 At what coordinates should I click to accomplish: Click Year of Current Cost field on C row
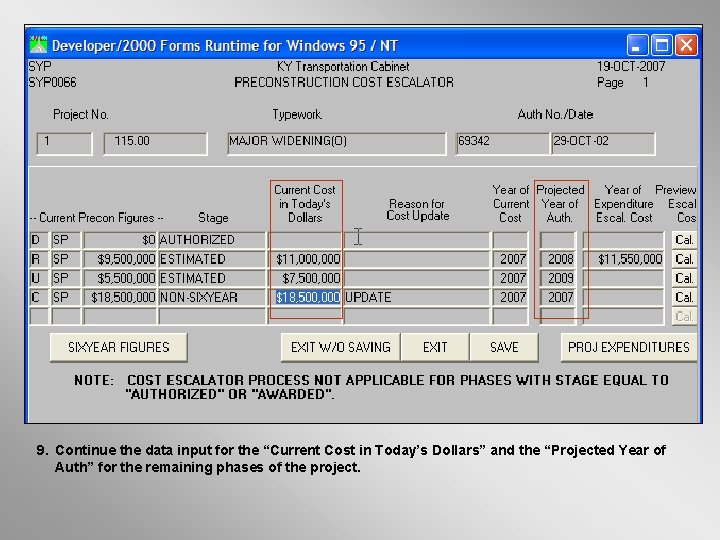point(510,298)
